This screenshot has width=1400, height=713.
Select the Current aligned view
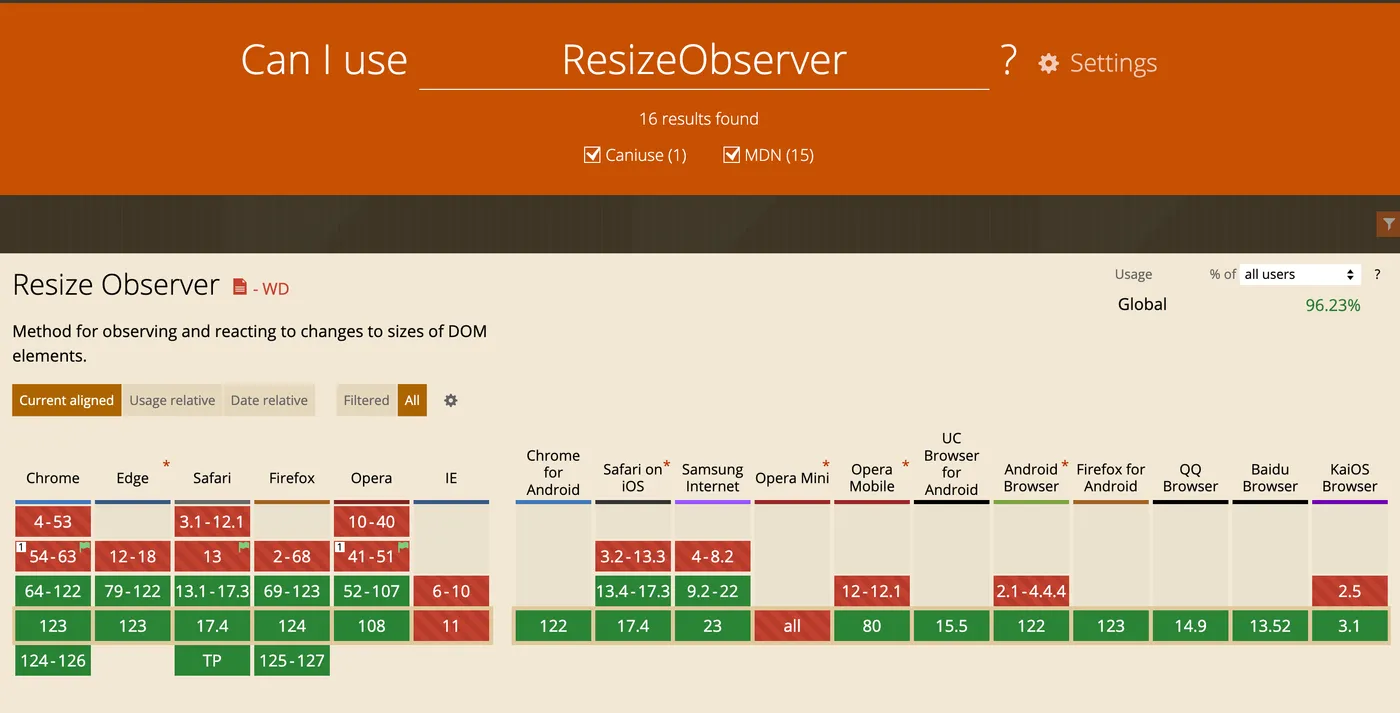click(67, 400)
